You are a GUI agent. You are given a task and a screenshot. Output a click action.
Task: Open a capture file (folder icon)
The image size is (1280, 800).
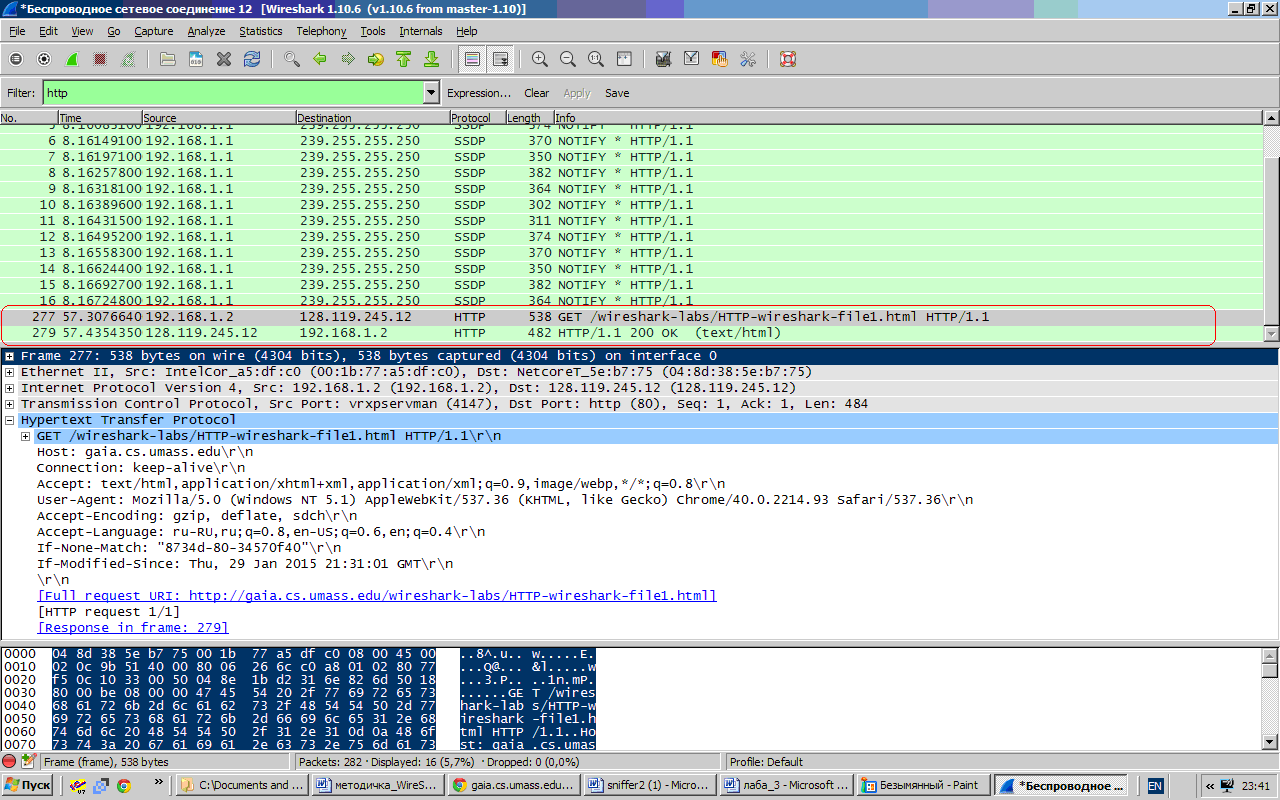[168, 59]
